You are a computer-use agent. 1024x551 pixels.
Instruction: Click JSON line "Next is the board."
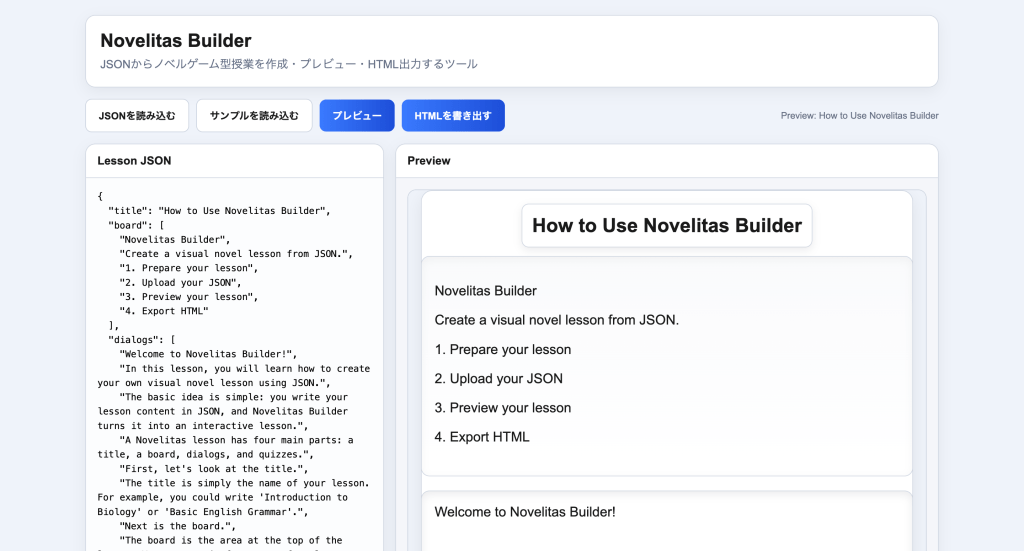click(x=178, y=526)
